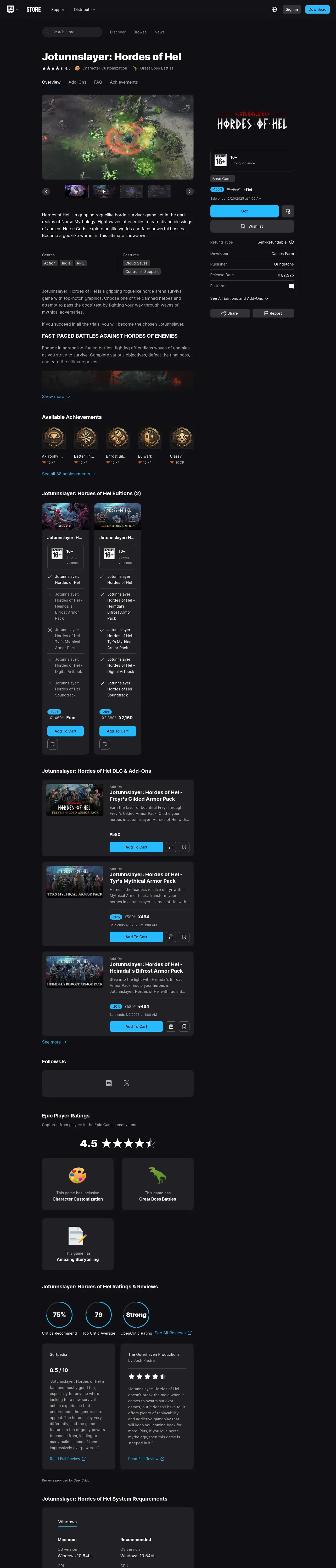
Task: Click the Epic Games logo icon
Action: (10, 9)
